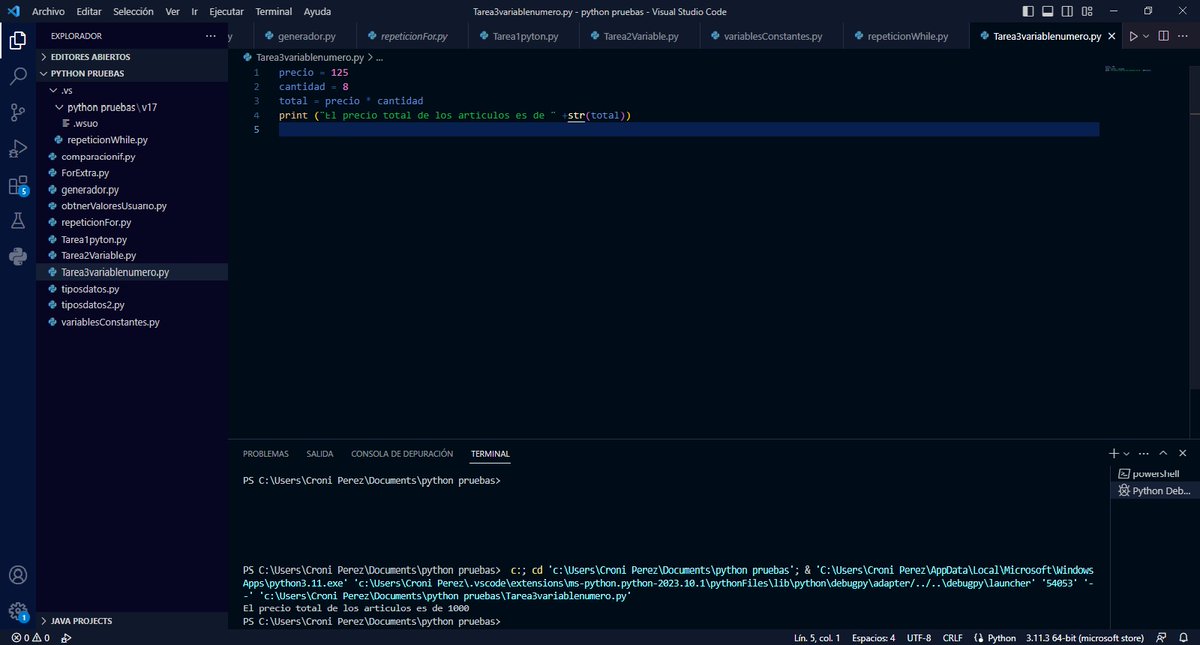Toggle bottom panel visibility
The image size is (1200, 645).
[x=1049, y=11]
